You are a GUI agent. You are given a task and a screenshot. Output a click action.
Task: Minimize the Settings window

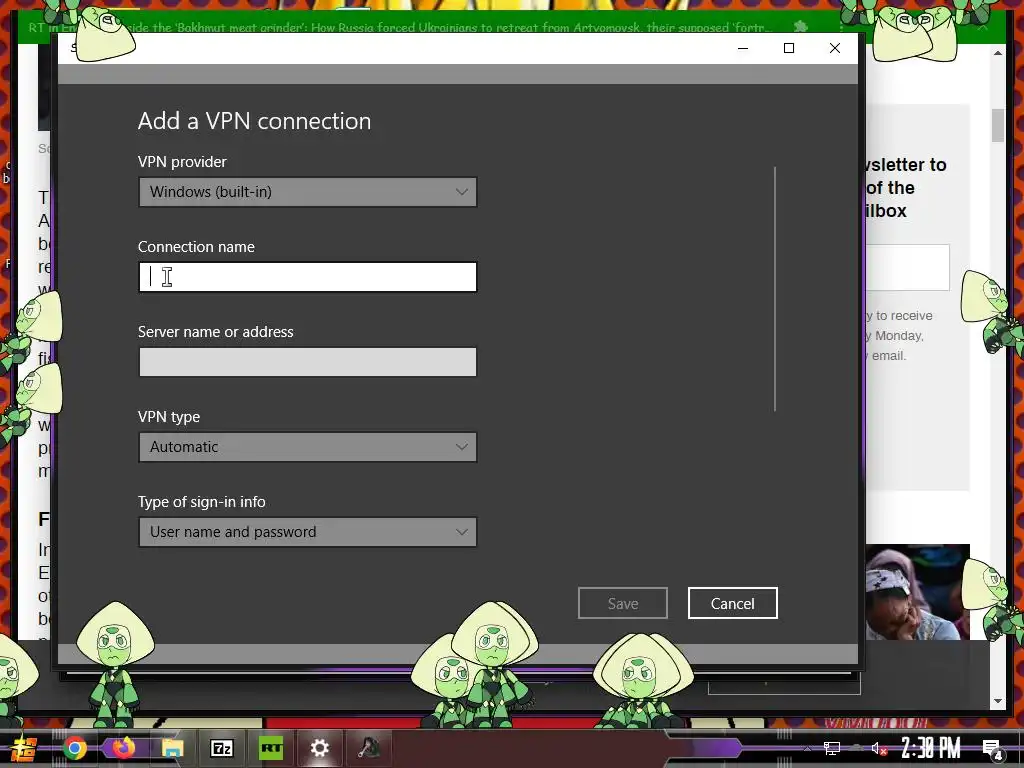(x=743, y=48)
